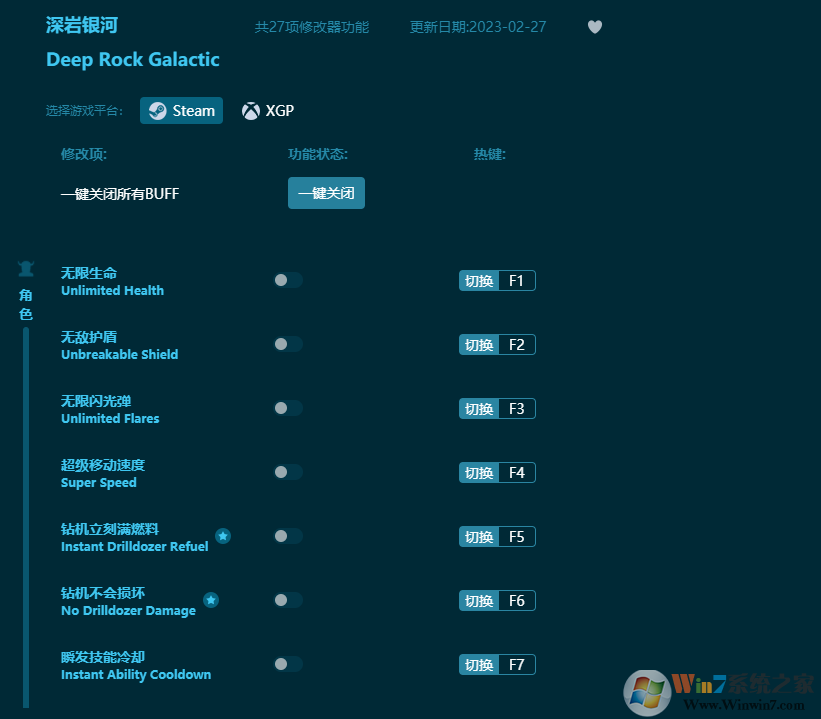Click the Deep Rock Galactic title
The height and width of the screenshot is (719, 821).
132,60
